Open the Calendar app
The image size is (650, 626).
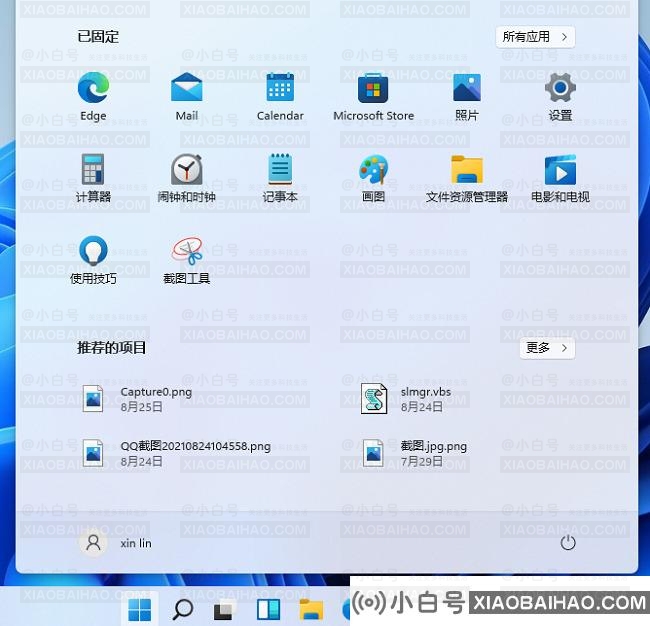280,96
